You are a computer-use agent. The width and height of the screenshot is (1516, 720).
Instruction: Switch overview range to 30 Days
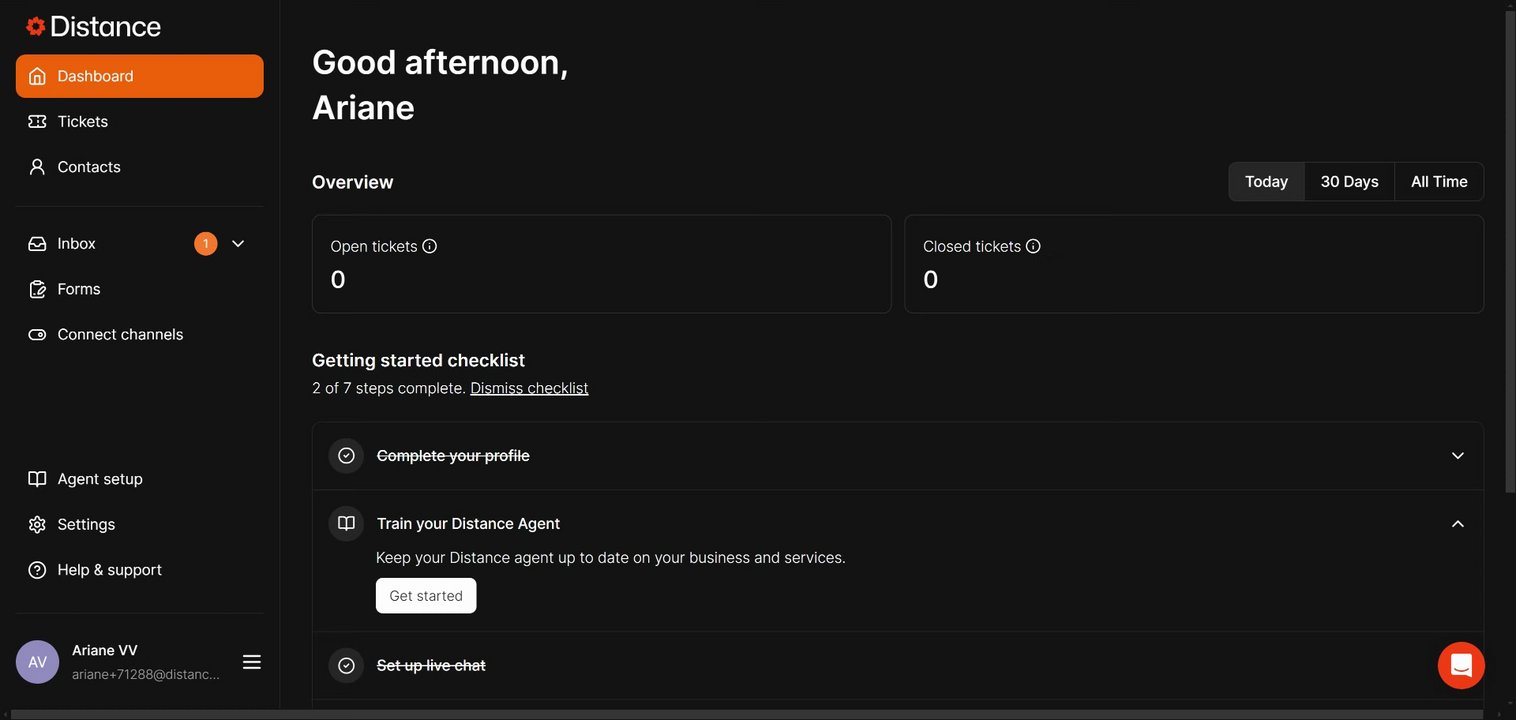tap(1349, 182)
